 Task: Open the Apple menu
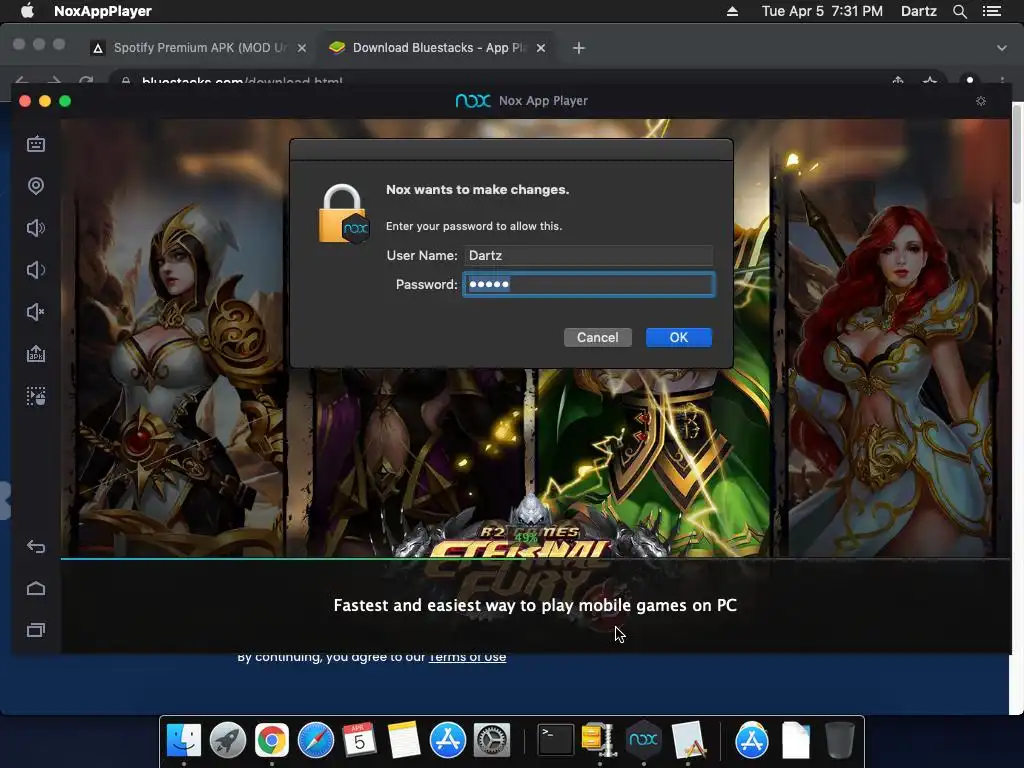pyautogui.click(x=27, y=11)
